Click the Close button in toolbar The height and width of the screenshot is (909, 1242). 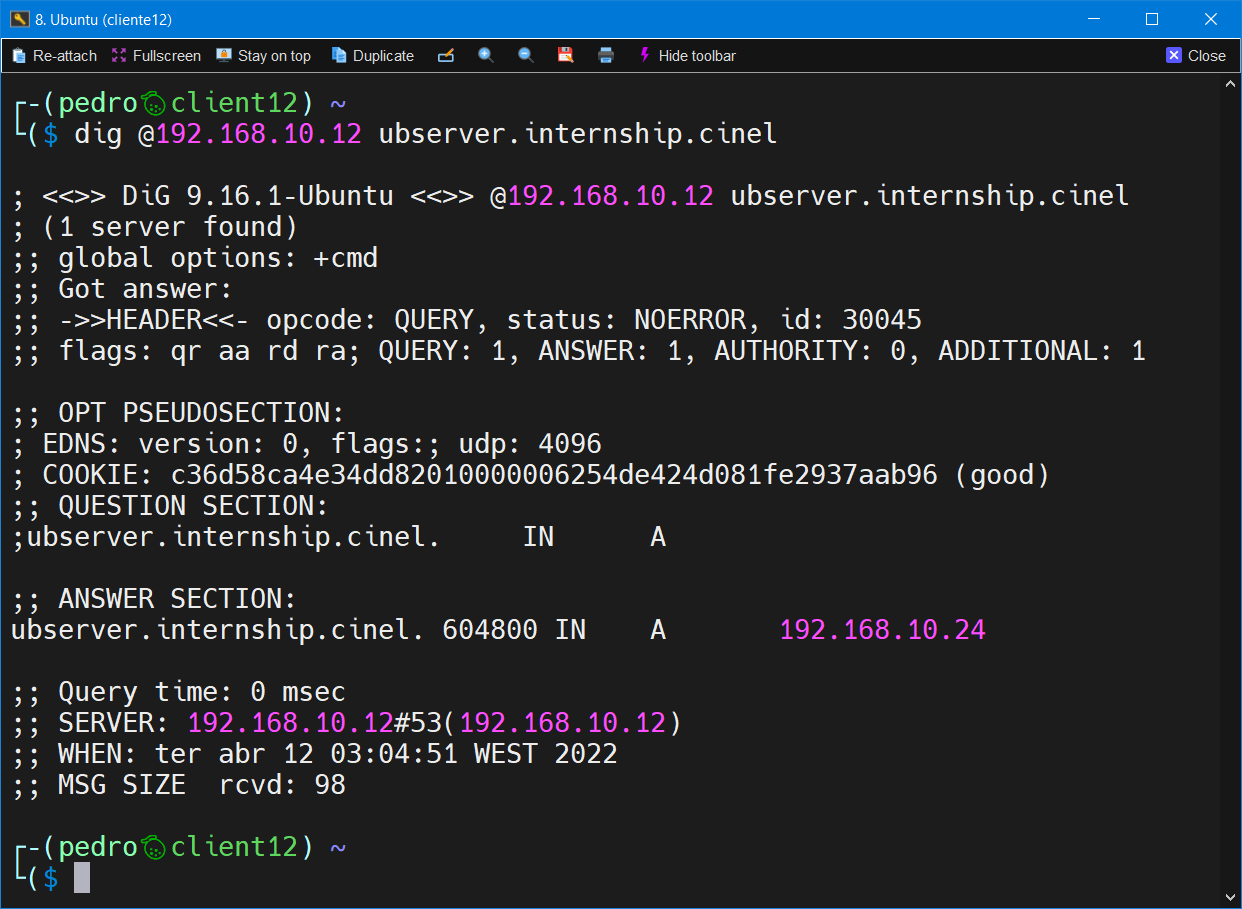tap(1196, 56)
